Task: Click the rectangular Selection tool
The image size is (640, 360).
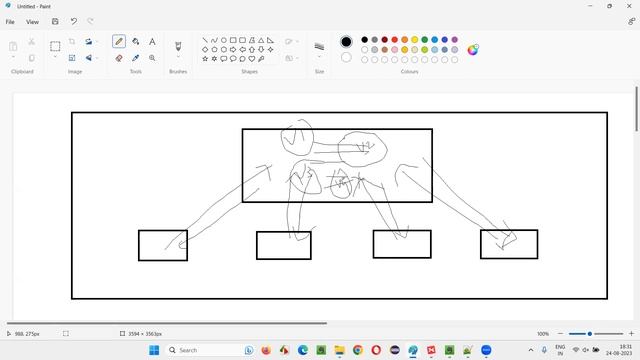Action: [x=55, y=46]
